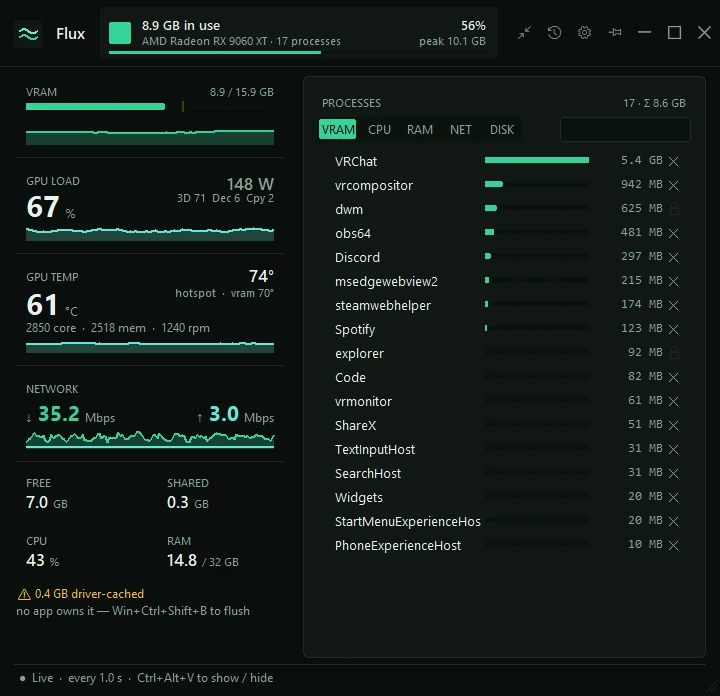Terminate Code with its X icon

point(673,377)
